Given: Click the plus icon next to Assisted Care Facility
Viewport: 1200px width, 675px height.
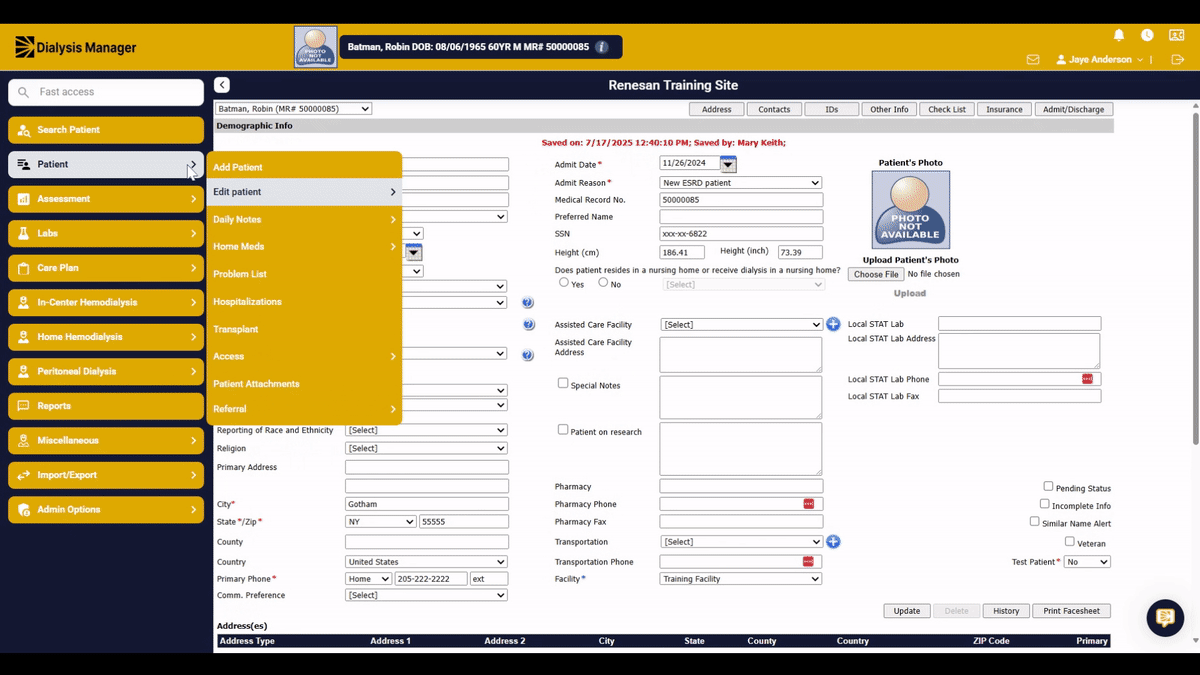Looking at the screenshot, I should click(x=833, y=325).
